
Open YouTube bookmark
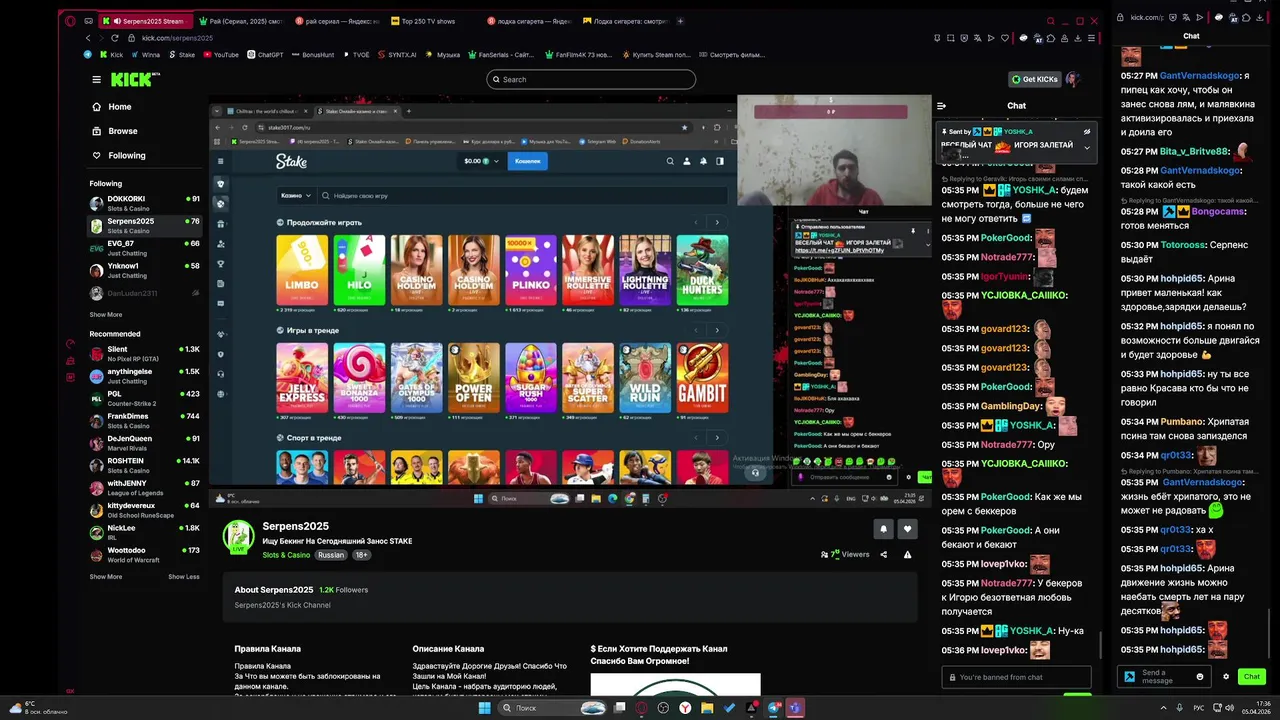click(221, 55)
